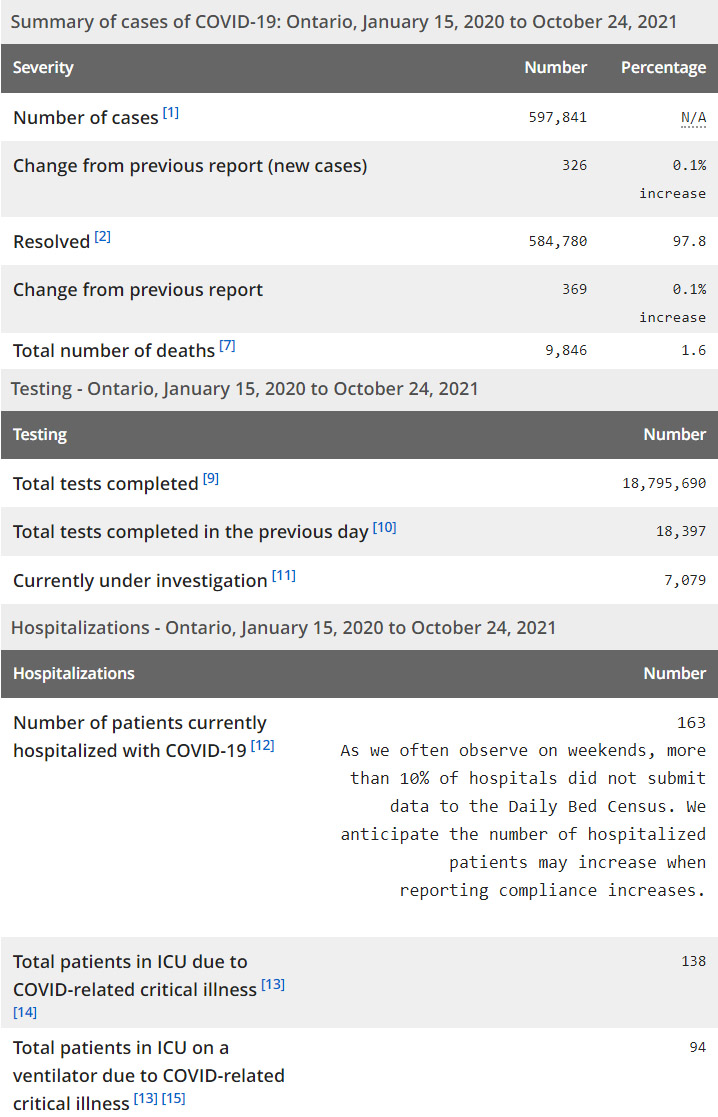Click the N/A abbreviation in Percentage column
The width and height of the screenshot is (718, 1117).
693,118
